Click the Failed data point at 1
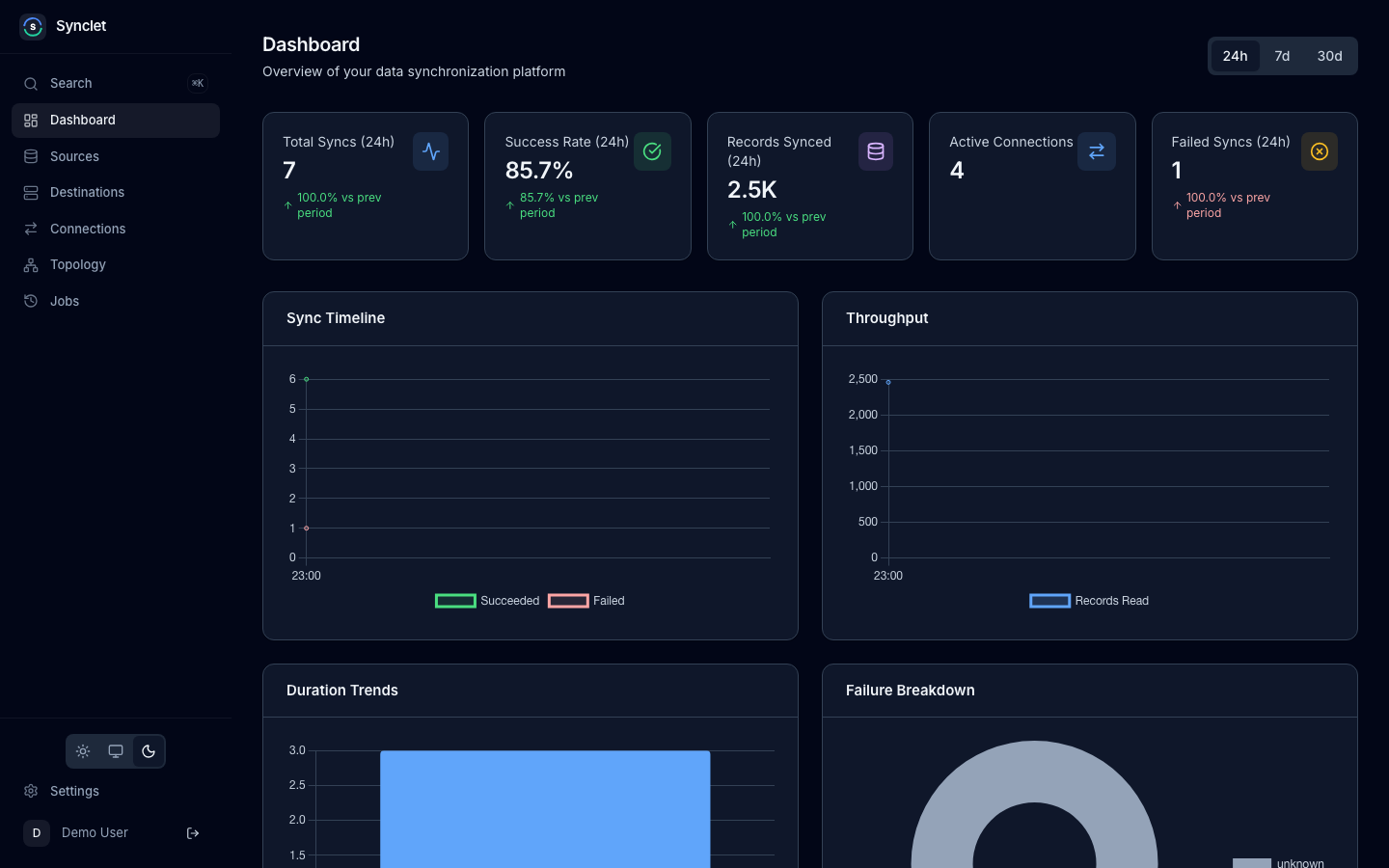The image size is (1389, 868). [307, 529]
